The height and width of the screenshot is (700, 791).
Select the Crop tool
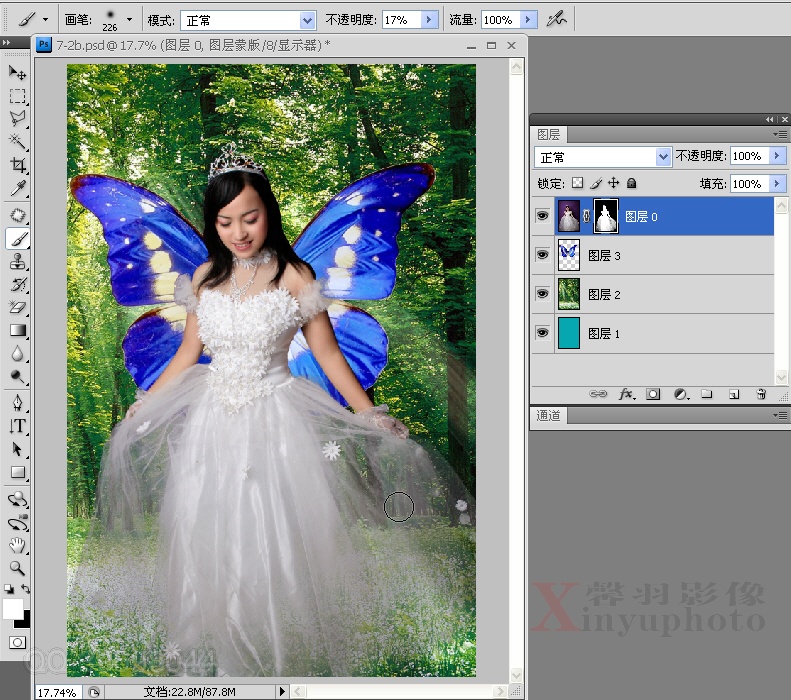17,165
